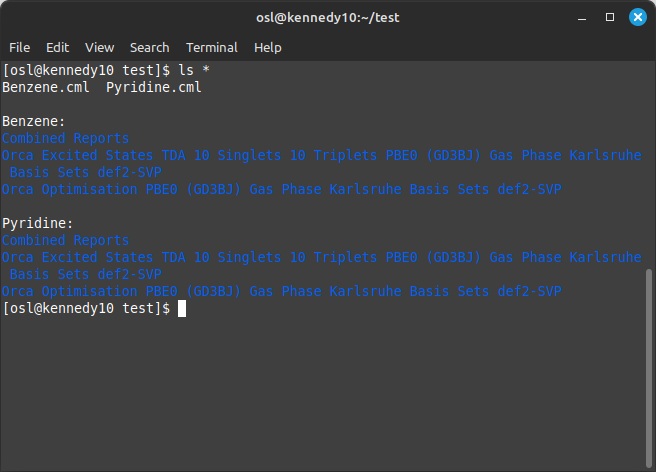Click the Pyridine.cml file name
The height and width of the screenshot is (472, 656).
point(154,87)
